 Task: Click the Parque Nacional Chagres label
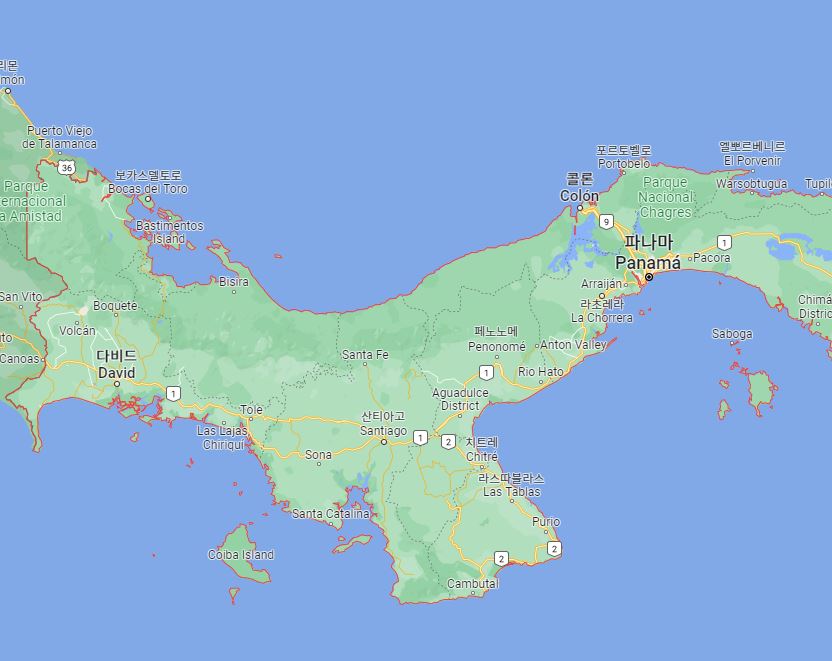pyautogui.click(x=665, y=197)
